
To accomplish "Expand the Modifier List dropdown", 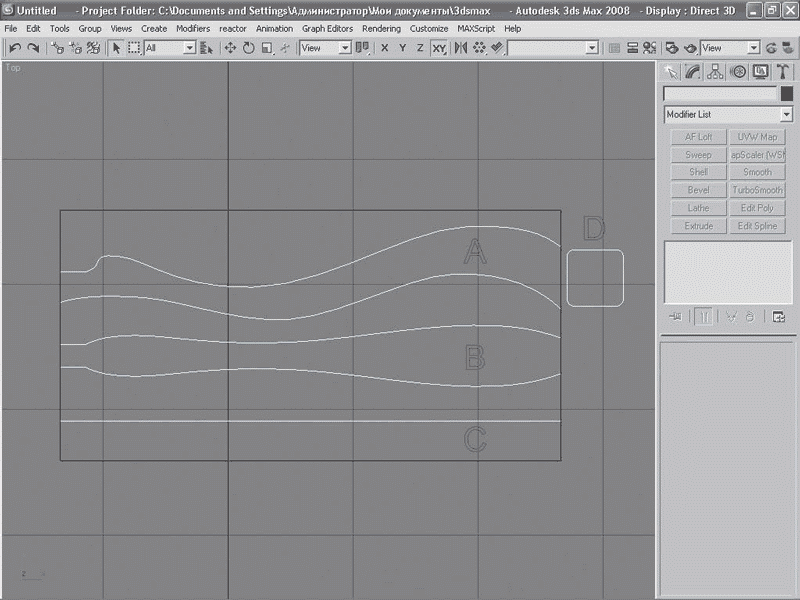I will pos(786,115).
